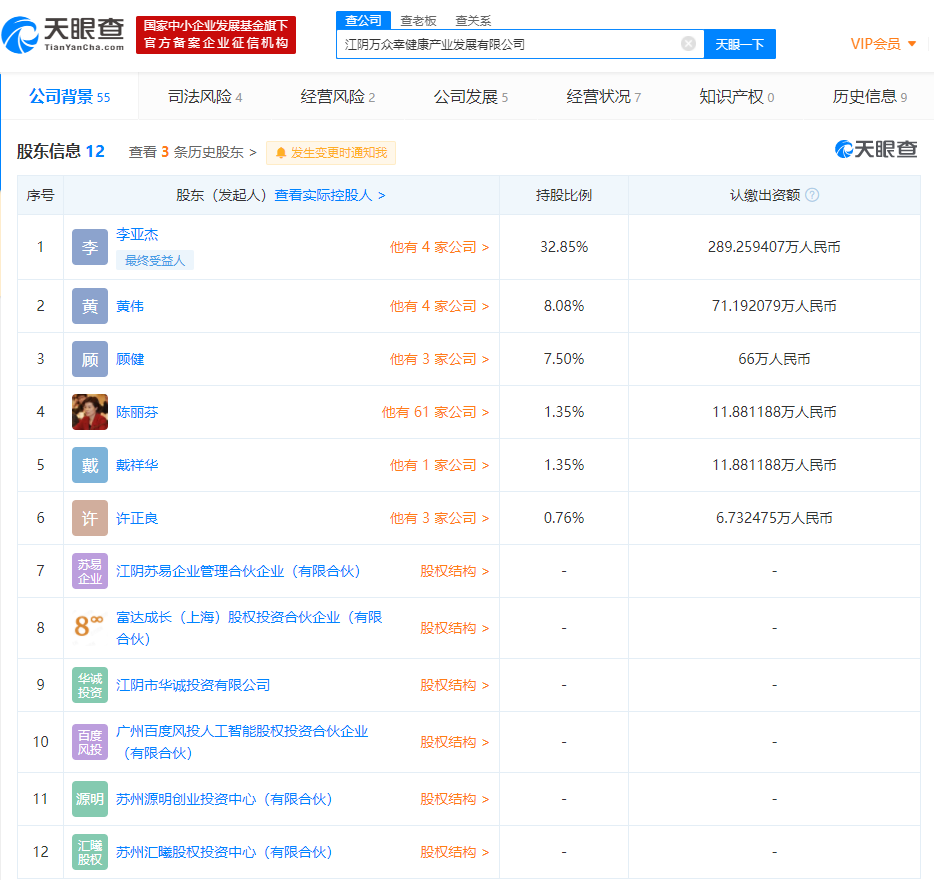This screenshot has width=934, height=880.
Task: Select the 查老板 search tab
Action: 418,20
